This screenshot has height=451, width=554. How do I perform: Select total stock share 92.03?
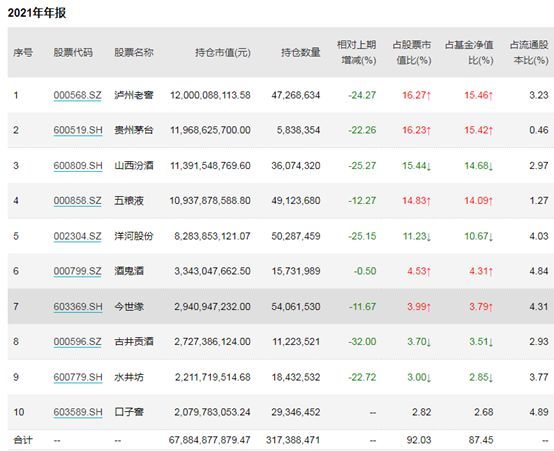419,440
